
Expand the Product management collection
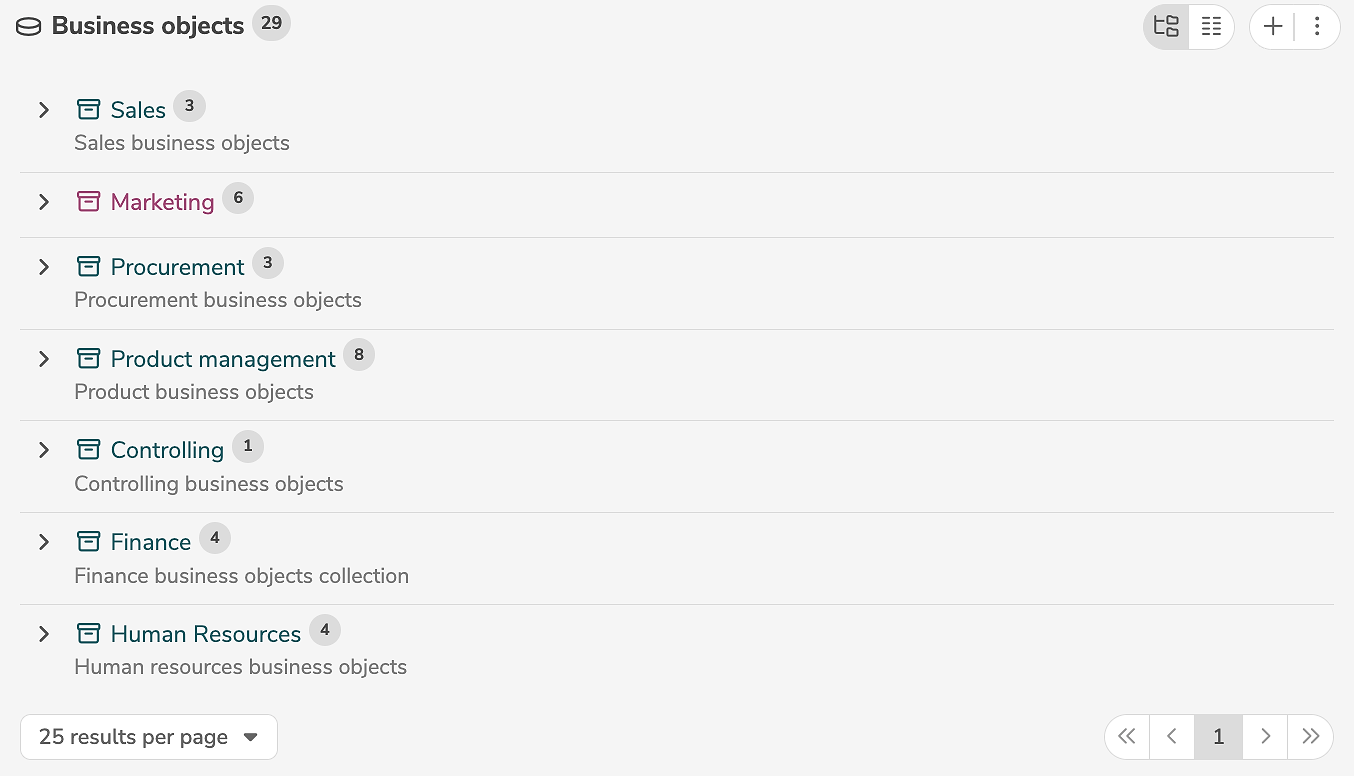pos(44,359)
